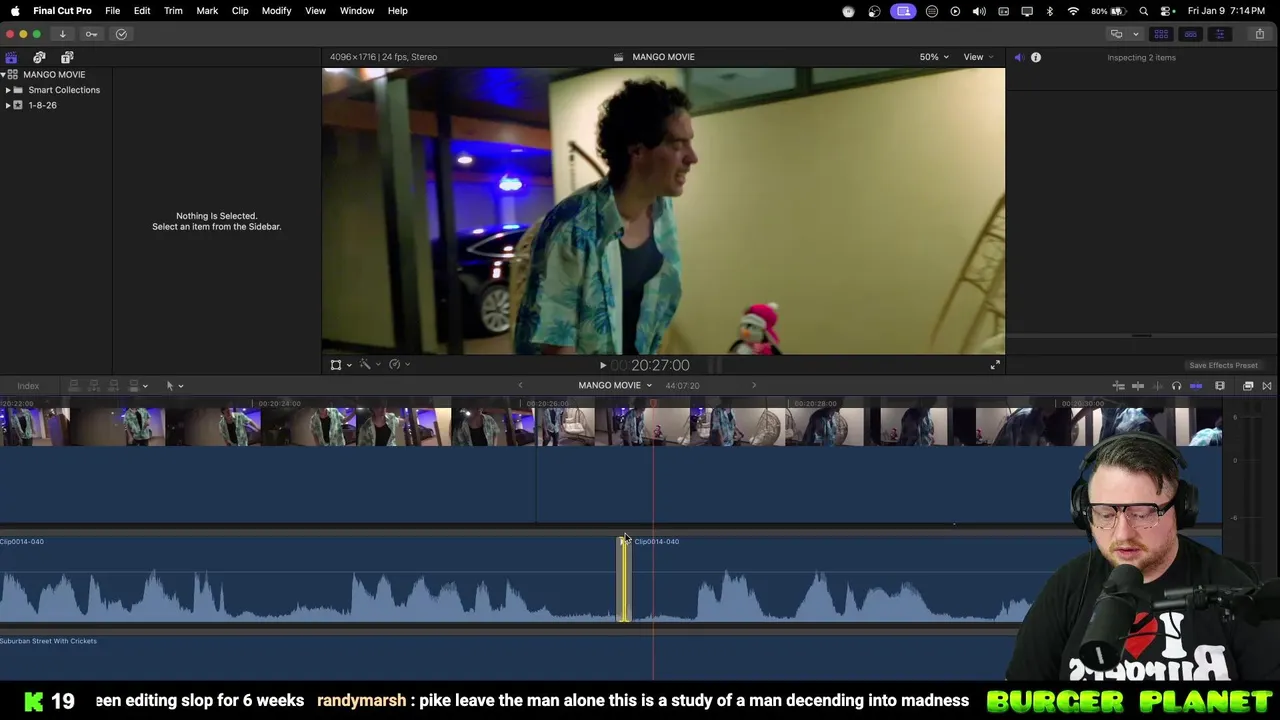Click Insert clip edit button

pos(93,386)
